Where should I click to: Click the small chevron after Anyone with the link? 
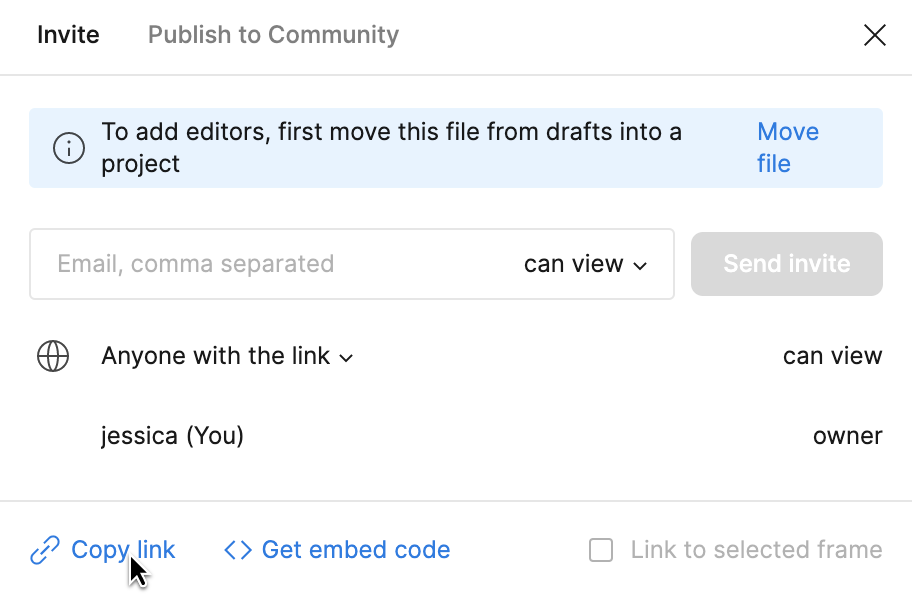346,358
